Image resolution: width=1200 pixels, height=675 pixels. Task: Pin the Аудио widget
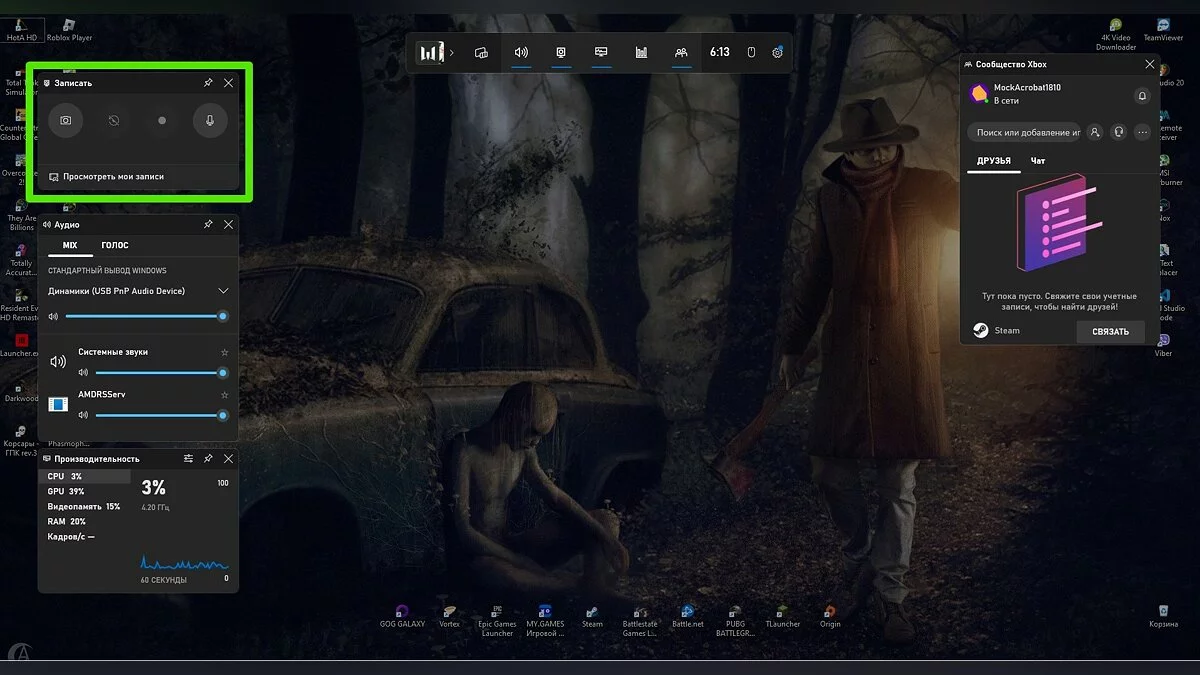[208, 225]
